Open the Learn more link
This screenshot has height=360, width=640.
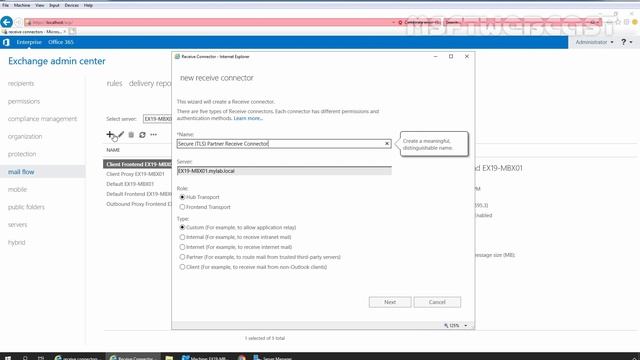pos(248,118)
